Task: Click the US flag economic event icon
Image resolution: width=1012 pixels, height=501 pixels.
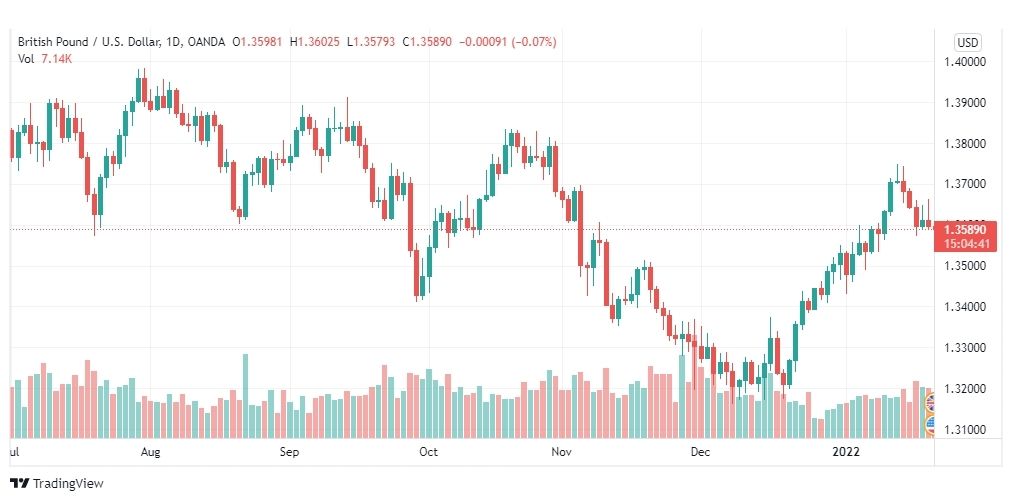Action: tap(929, 424)
